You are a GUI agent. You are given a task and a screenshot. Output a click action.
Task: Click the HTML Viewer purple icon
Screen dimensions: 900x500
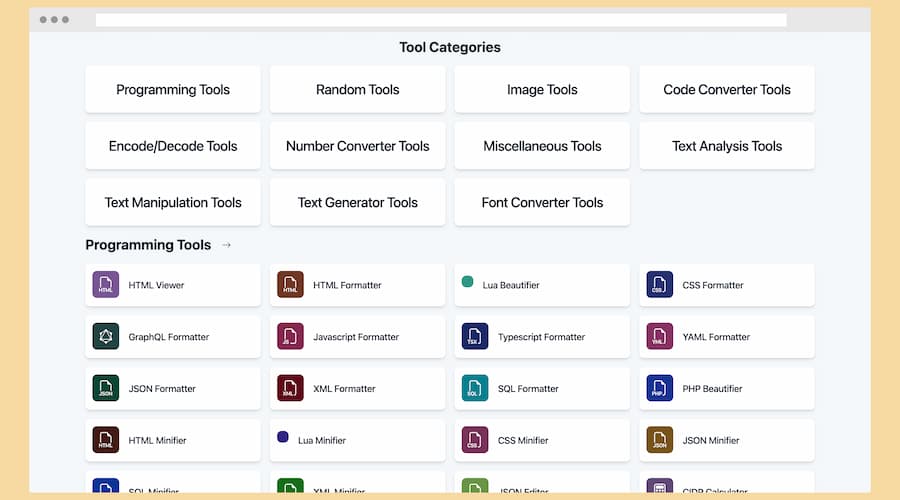pos(106,285)
